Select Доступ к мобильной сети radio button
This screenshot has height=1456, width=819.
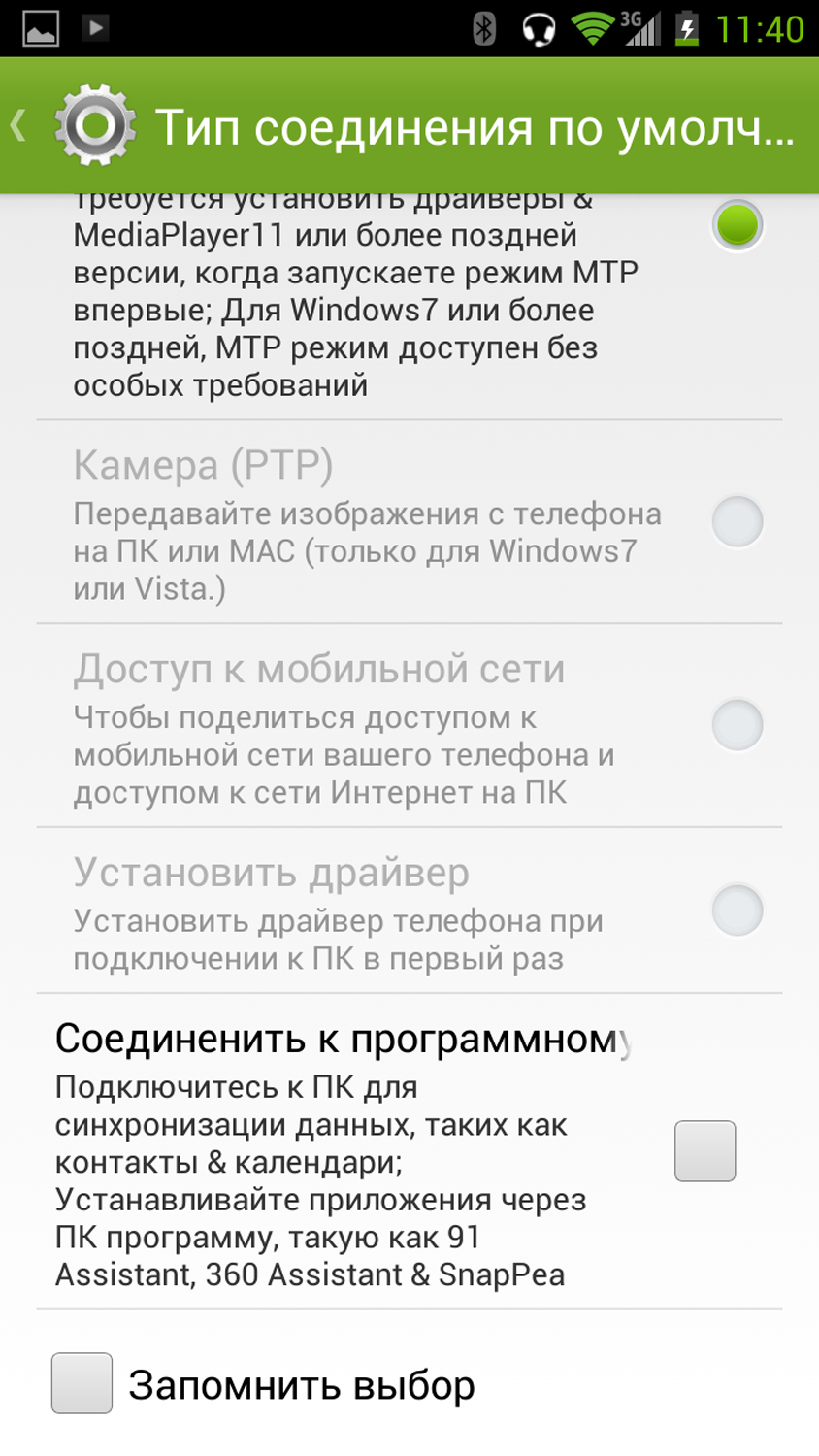pos(737,725)
